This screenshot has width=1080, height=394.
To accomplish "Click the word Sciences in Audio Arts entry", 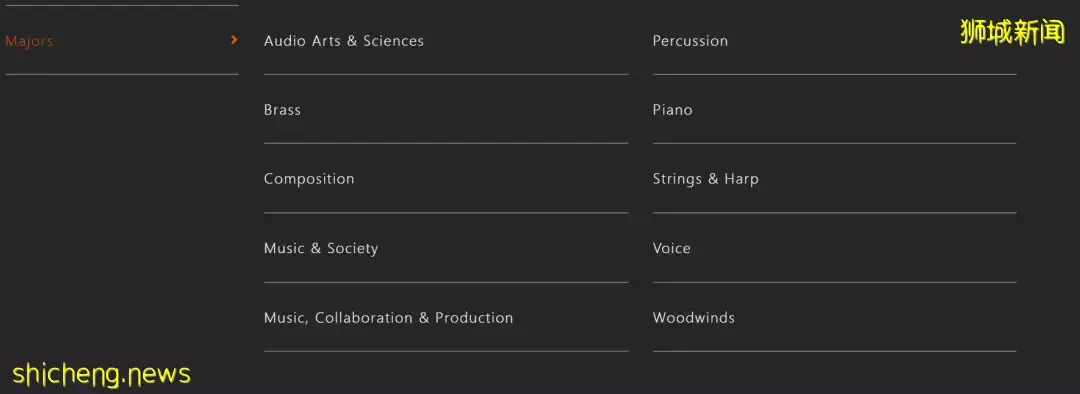I will tap(393, 41).
